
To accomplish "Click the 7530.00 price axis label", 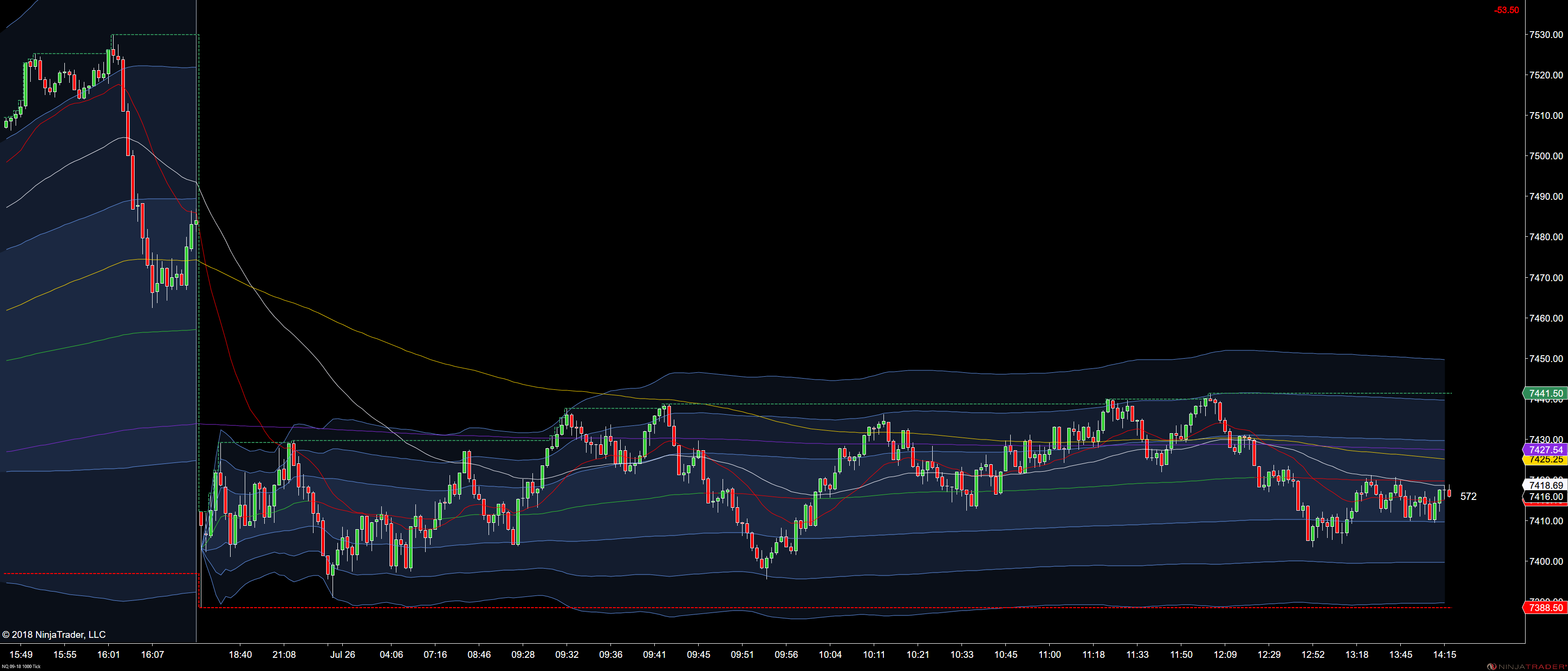I will 1546,35.
